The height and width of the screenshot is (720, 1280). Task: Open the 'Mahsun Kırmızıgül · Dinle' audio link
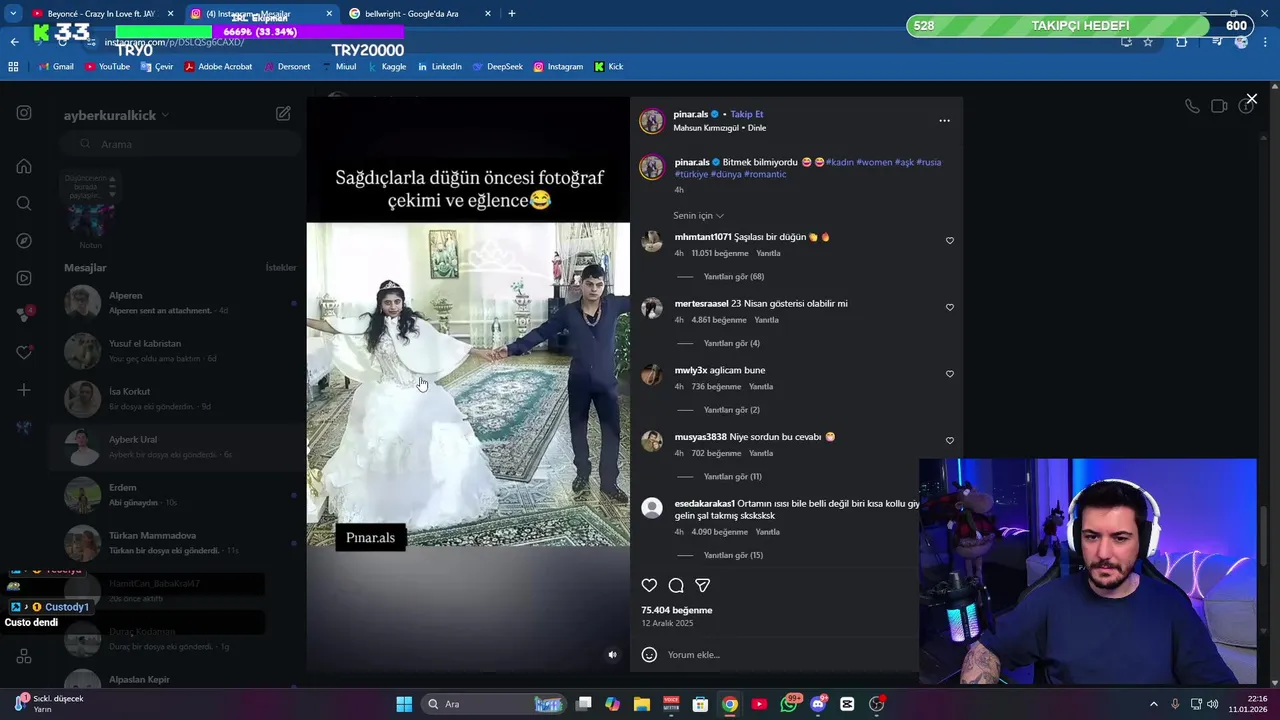720,128
